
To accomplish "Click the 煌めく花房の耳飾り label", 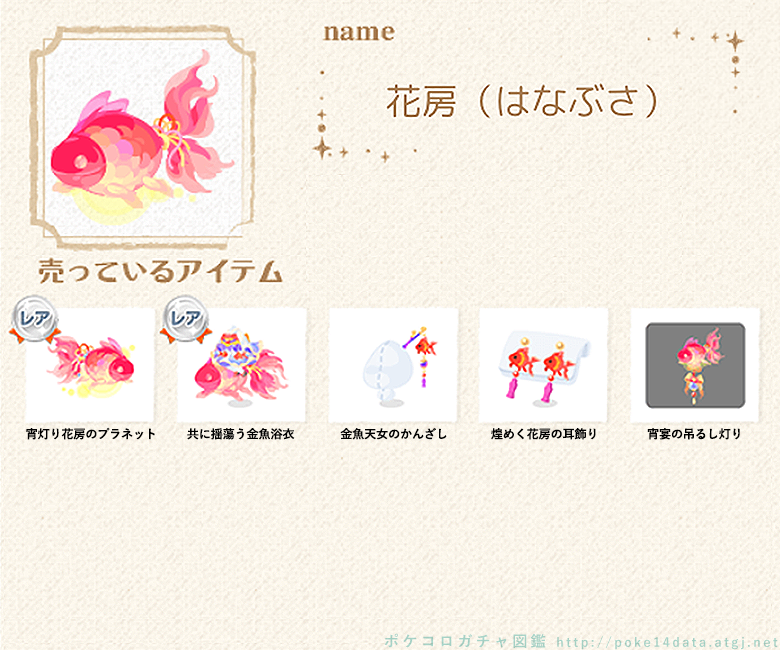I will coord(544,434).
